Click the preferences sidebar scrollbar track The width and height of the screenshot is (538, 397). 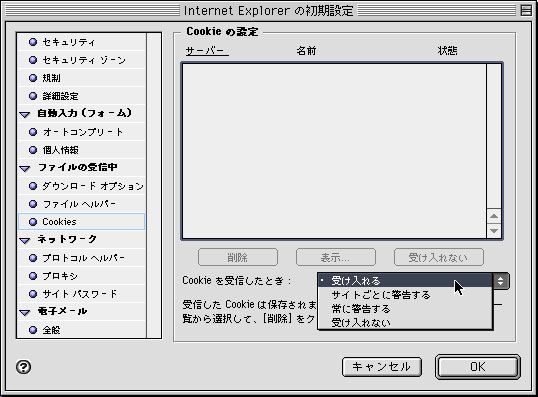(154, 185)
